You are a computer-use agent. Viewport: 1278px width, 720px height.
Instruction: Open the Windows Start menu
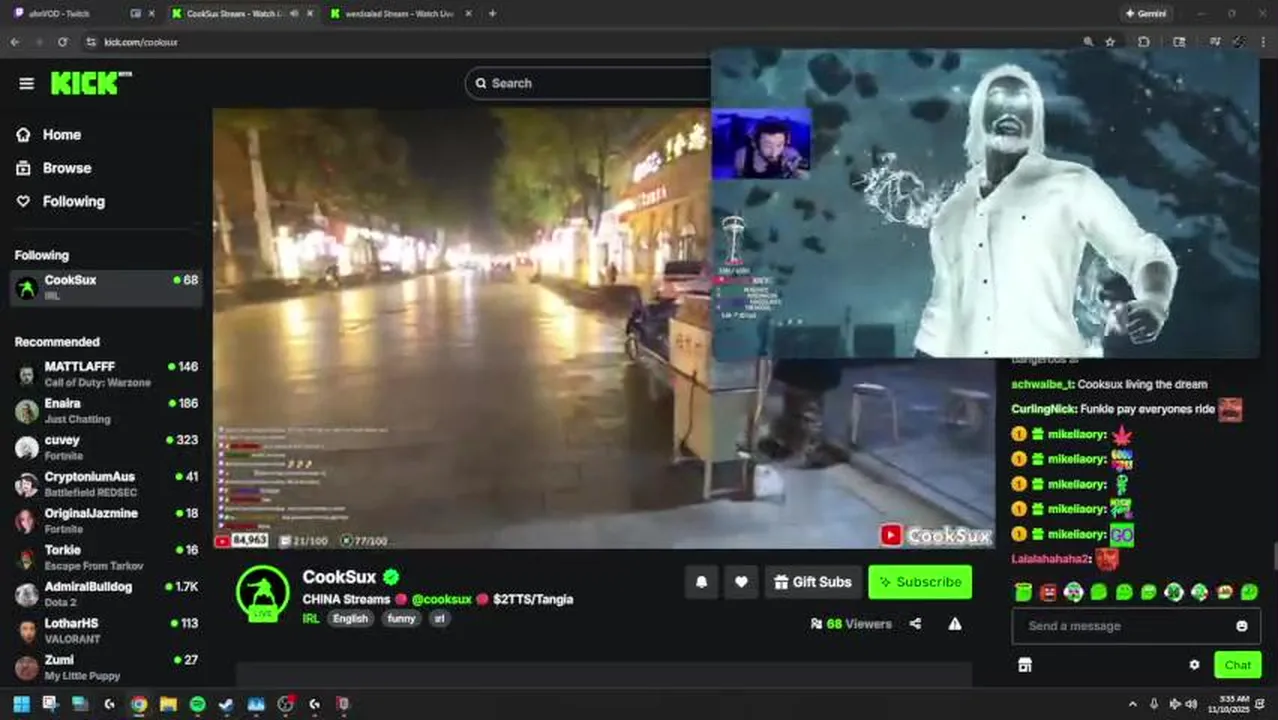(x=21, y=704)
